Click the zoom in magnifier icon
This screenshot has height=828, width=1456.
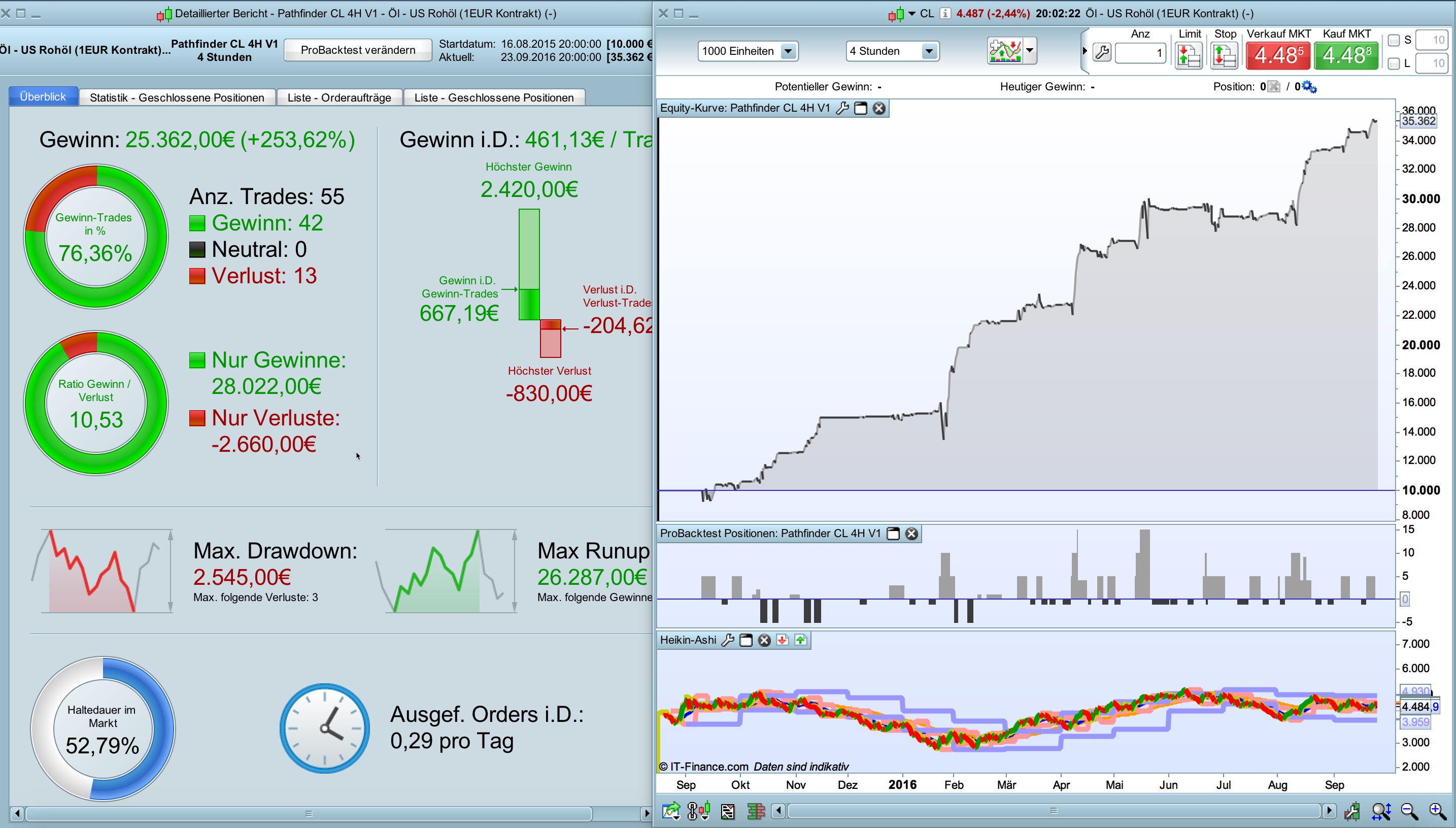[1437, 811]
